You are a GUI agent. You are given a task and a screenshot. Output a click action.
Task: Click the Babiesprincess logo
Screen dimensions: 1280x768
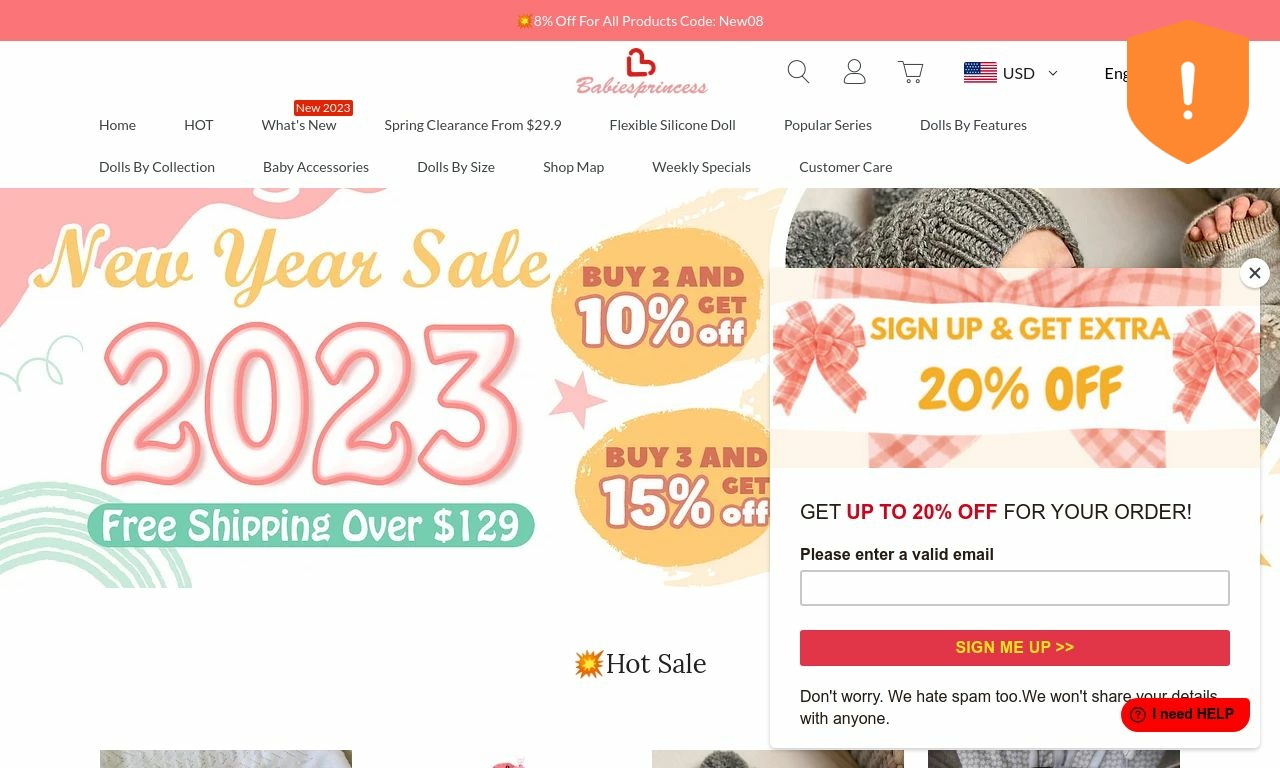pos(641,73)
